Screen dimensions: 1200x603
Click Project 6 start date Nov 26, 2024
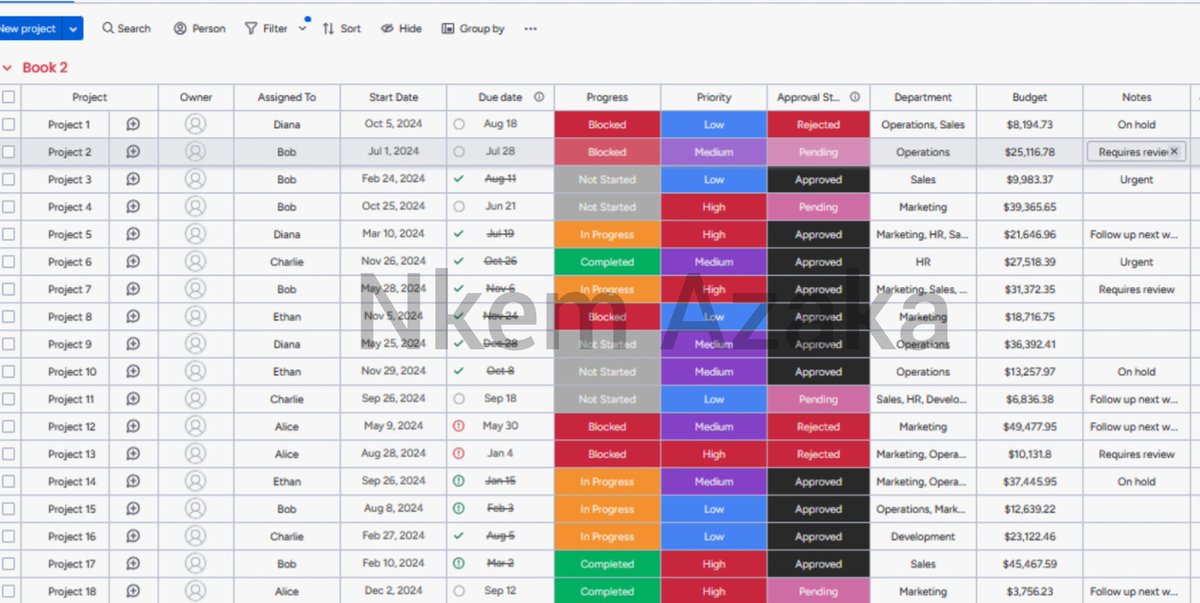pos(394,261)
